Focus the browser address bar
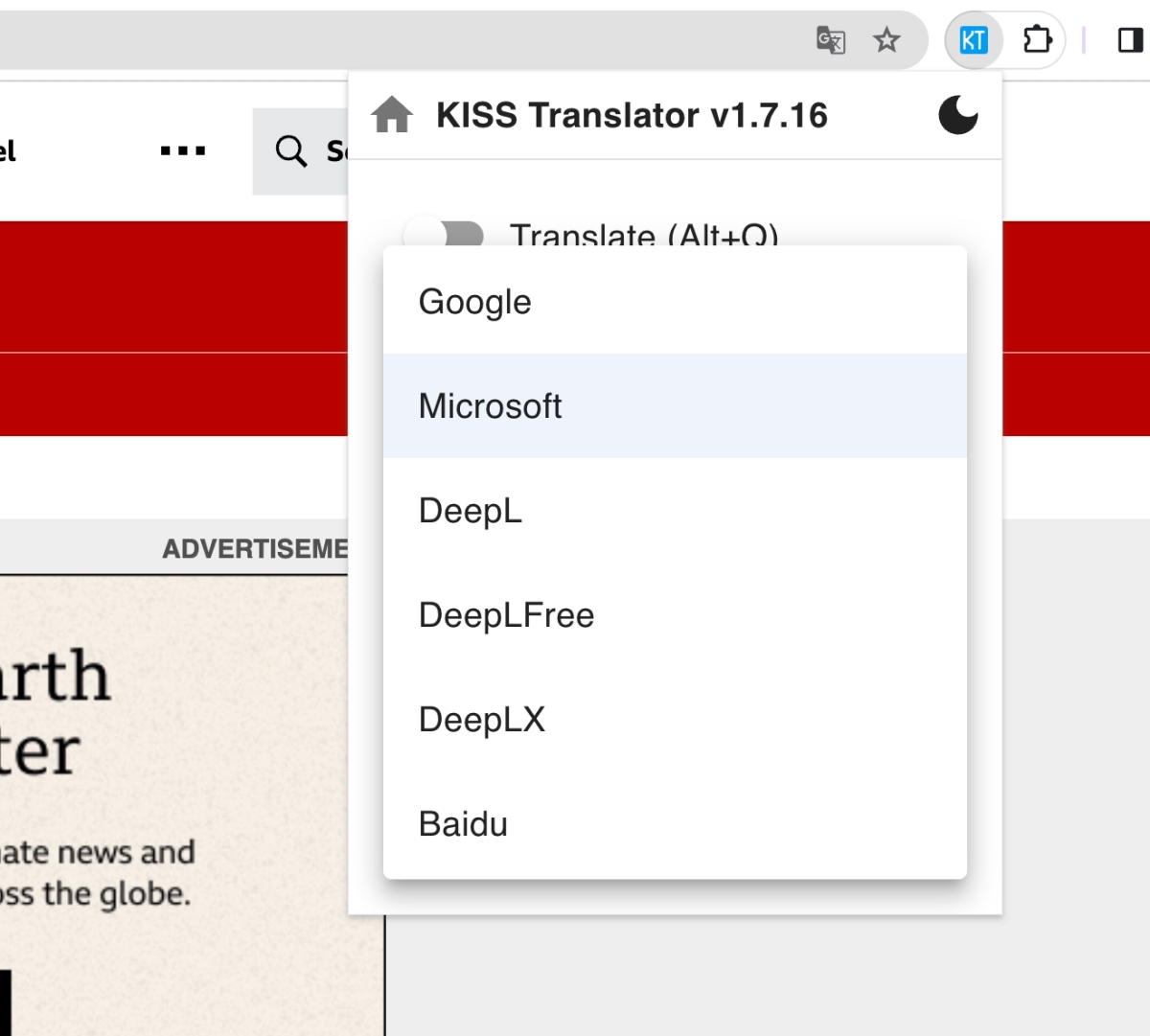 tap(383, 40)
